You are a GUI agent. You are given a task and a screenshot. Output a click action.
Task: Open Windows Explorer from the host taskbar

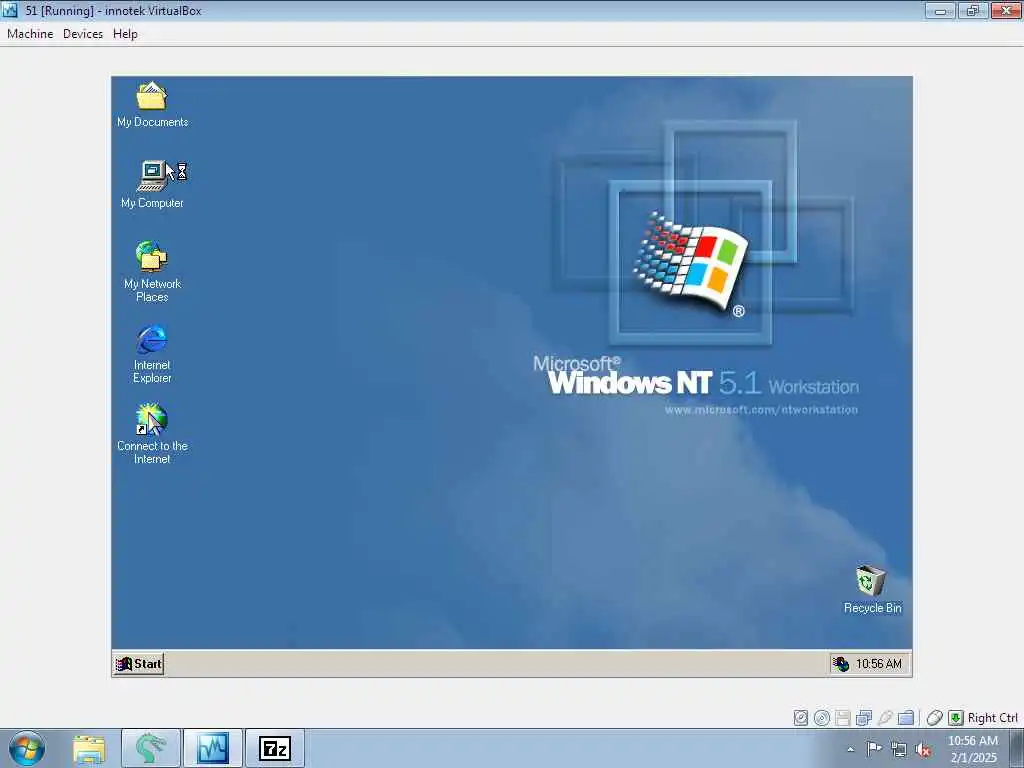pos(89,748)
